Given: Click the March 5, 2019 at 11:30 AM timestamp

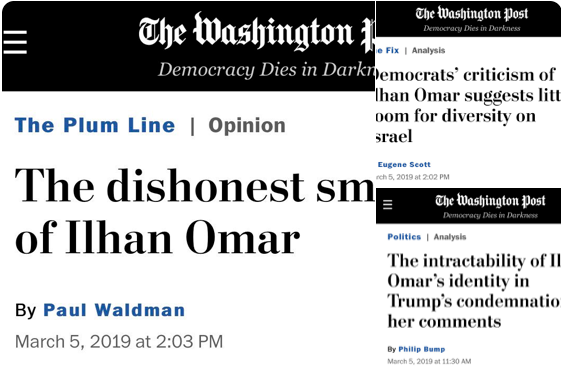Looking at the screenshot, I should [429, 361].
